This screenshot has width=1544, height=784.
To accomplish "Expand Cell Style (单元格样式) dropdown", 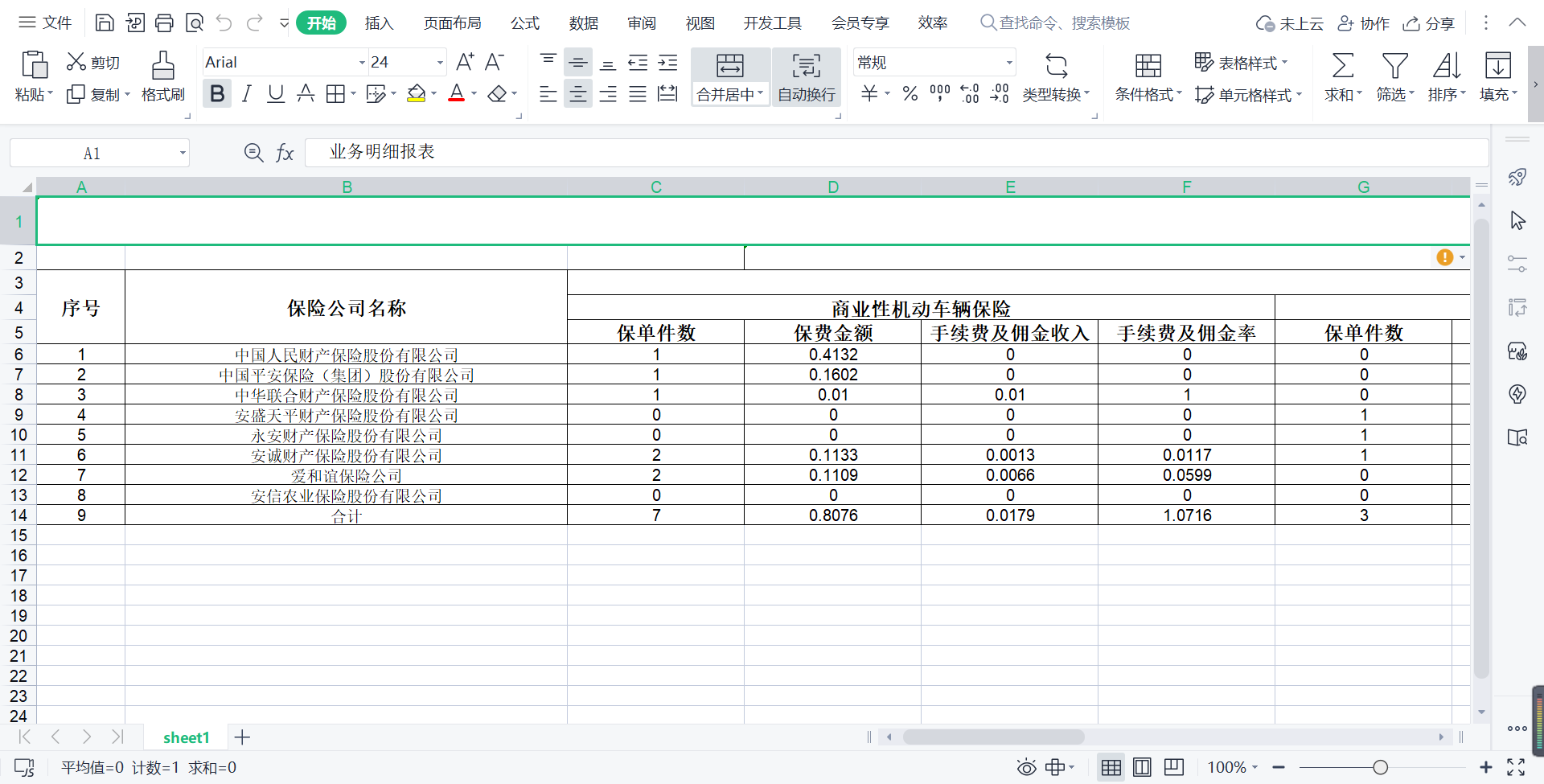I will pyautogui.click(x=1299, y=95).
